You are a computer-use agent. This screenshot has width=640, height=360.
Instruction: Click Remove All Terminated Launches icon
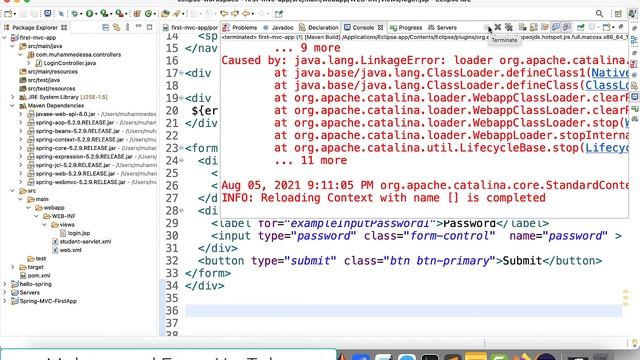click(x=509, y=27)
